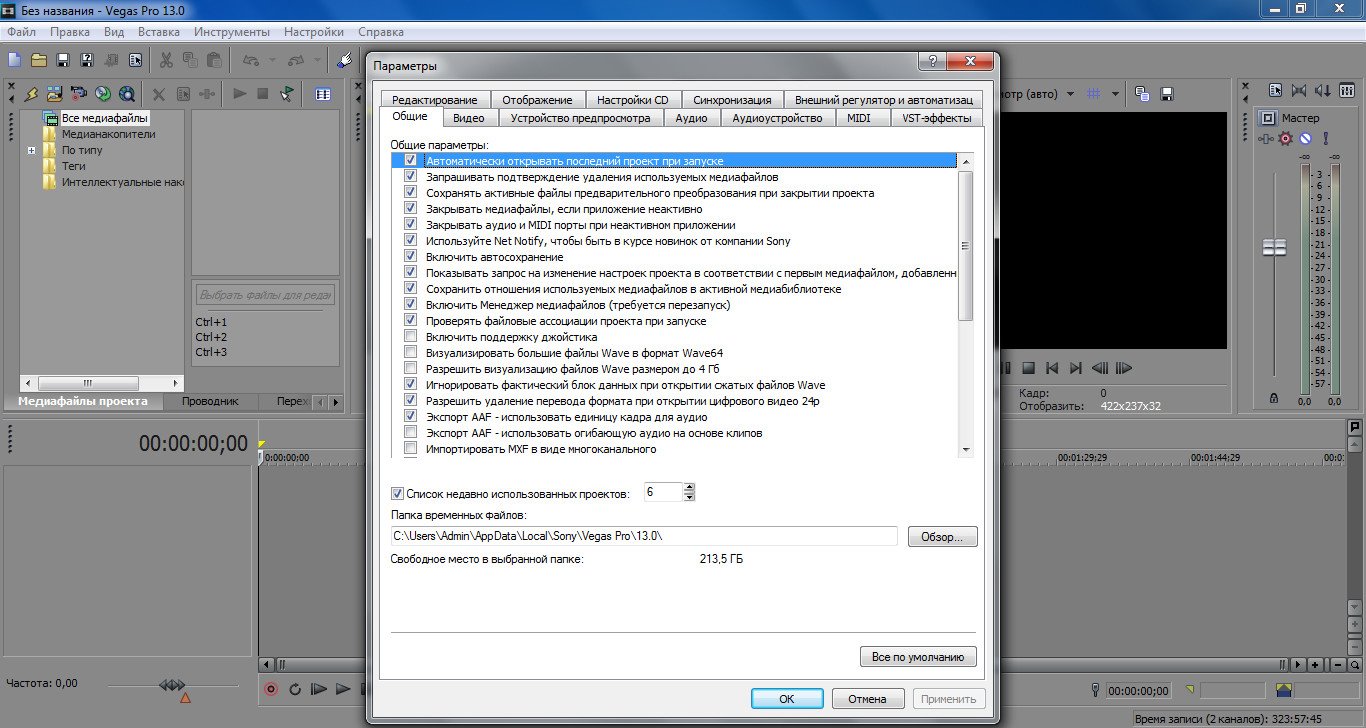Open the preview quality dropdown arrow next to '(авто)'

click(x=1070, y=94)
